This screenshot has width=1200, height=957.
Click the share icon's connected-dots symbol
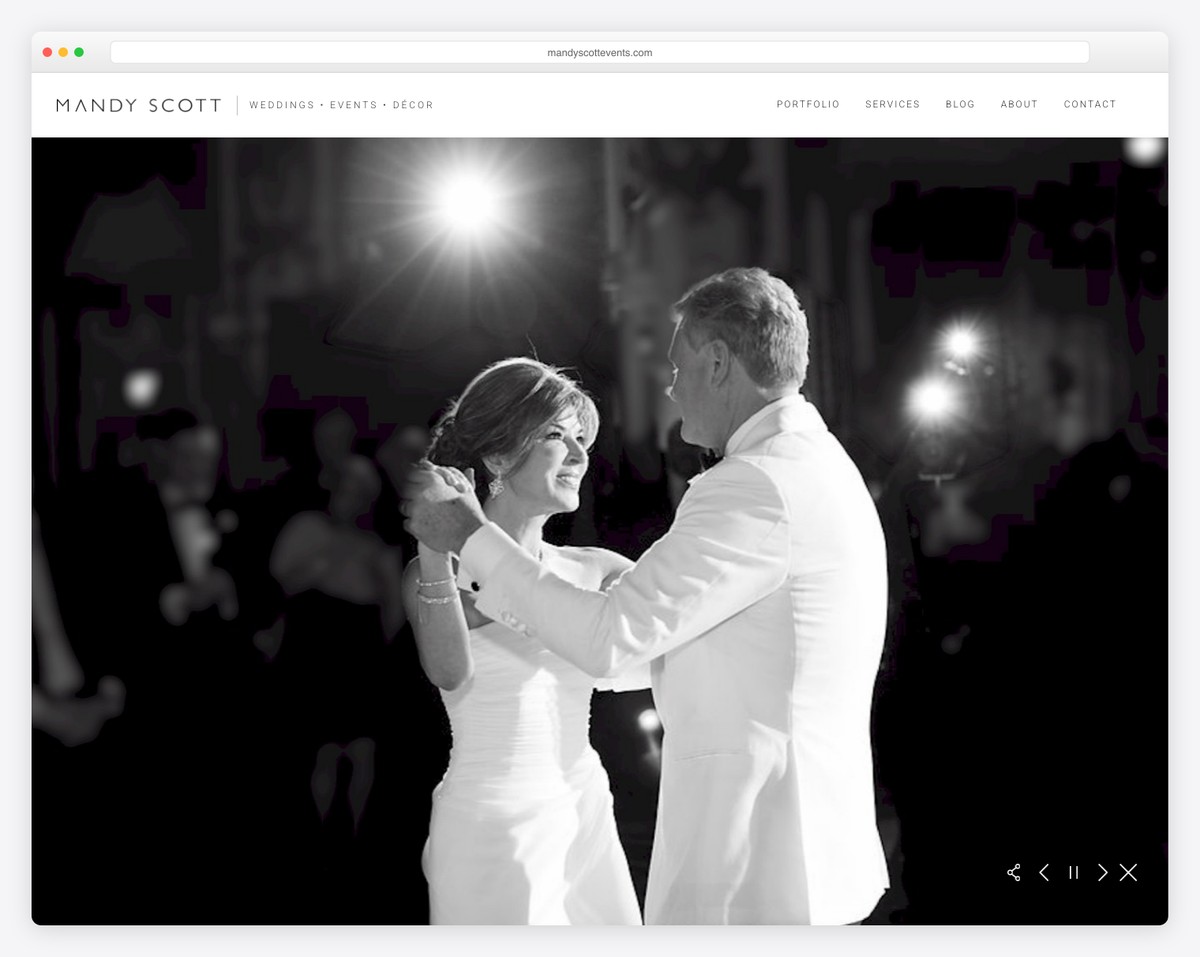(1014, 872)
